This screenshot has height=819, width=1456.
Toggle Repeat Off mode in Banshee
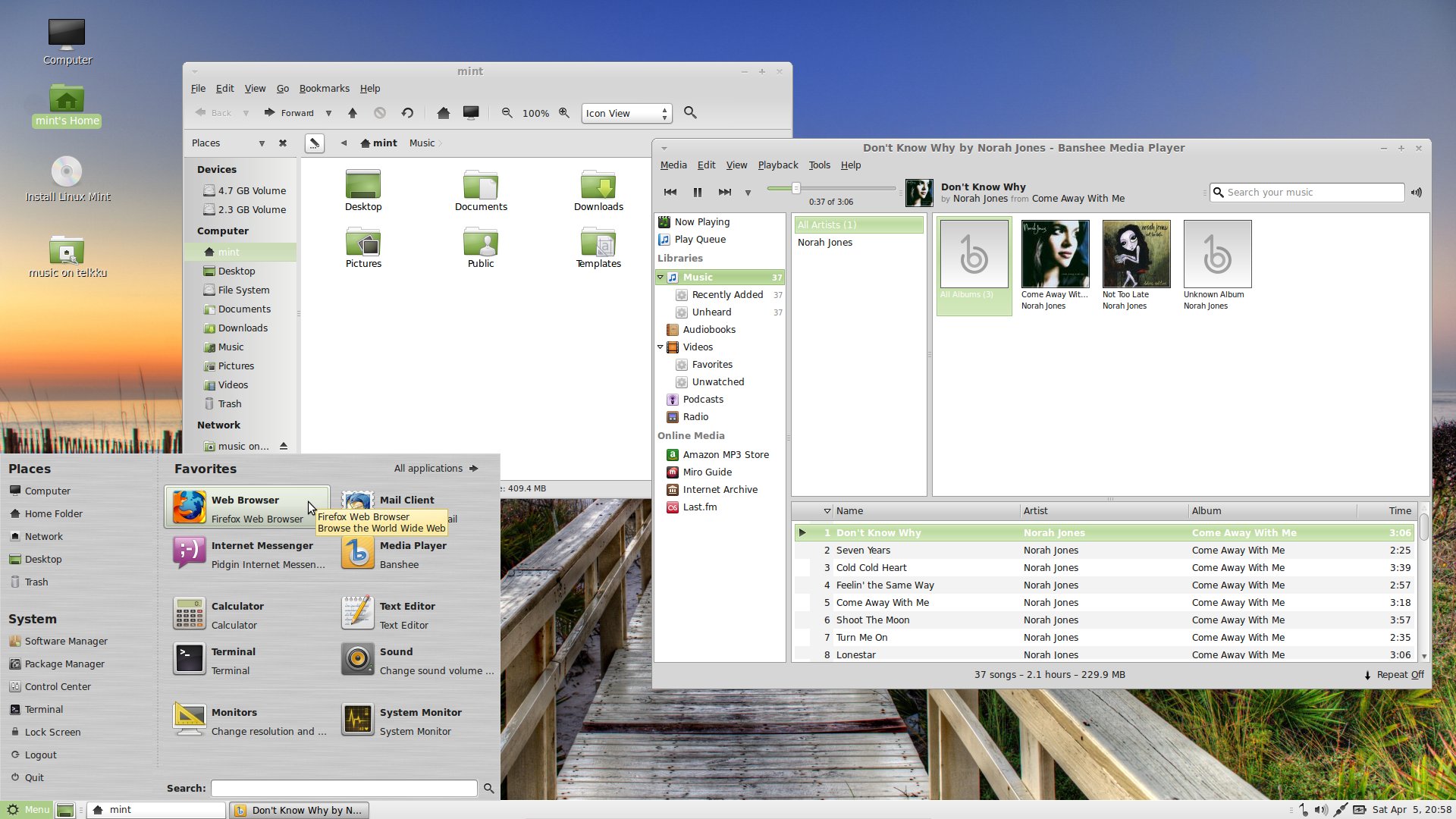[x=1394, y=675]
